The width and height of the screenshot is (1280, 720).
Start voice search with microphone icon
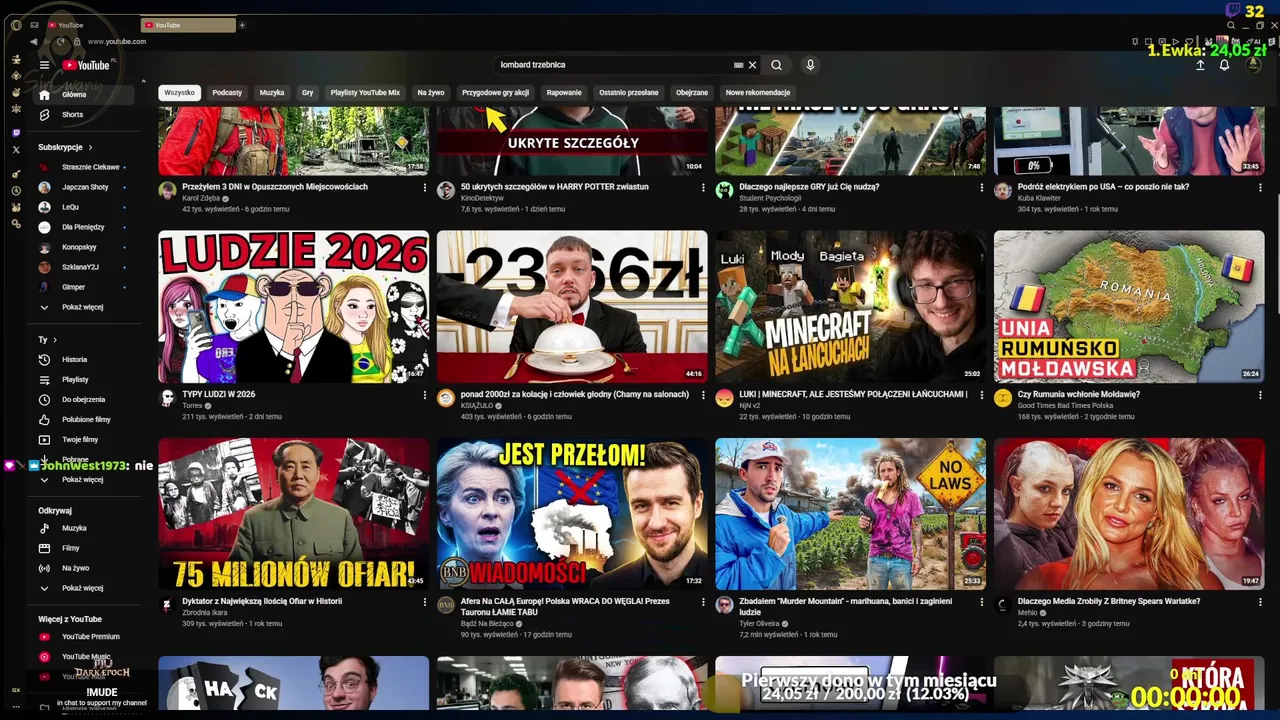[x=810, y=65]
